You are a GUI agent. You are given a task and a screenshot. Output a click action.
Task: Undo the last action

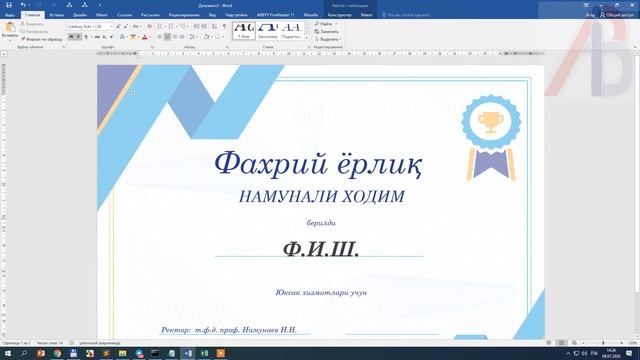pos(23,5)
